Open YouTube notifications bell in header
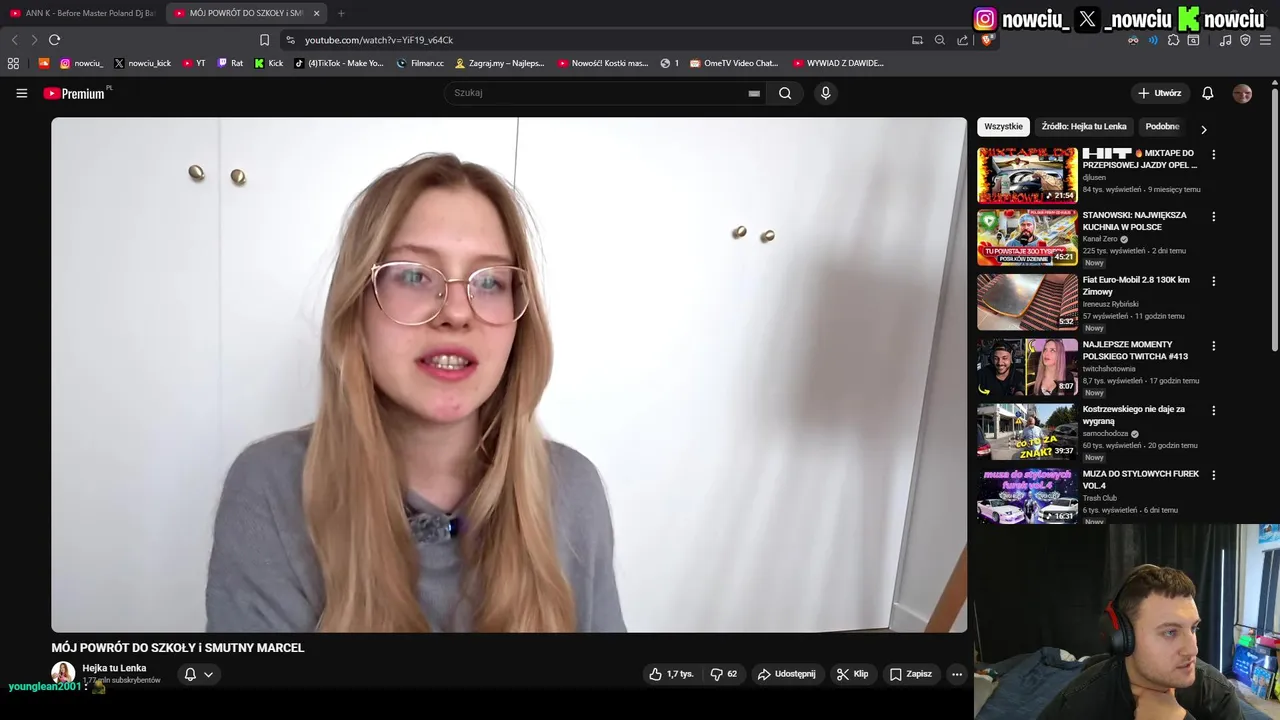The width and height of the screenshot is (1280, 720). pyautogui.click(x=1207, y=93)
